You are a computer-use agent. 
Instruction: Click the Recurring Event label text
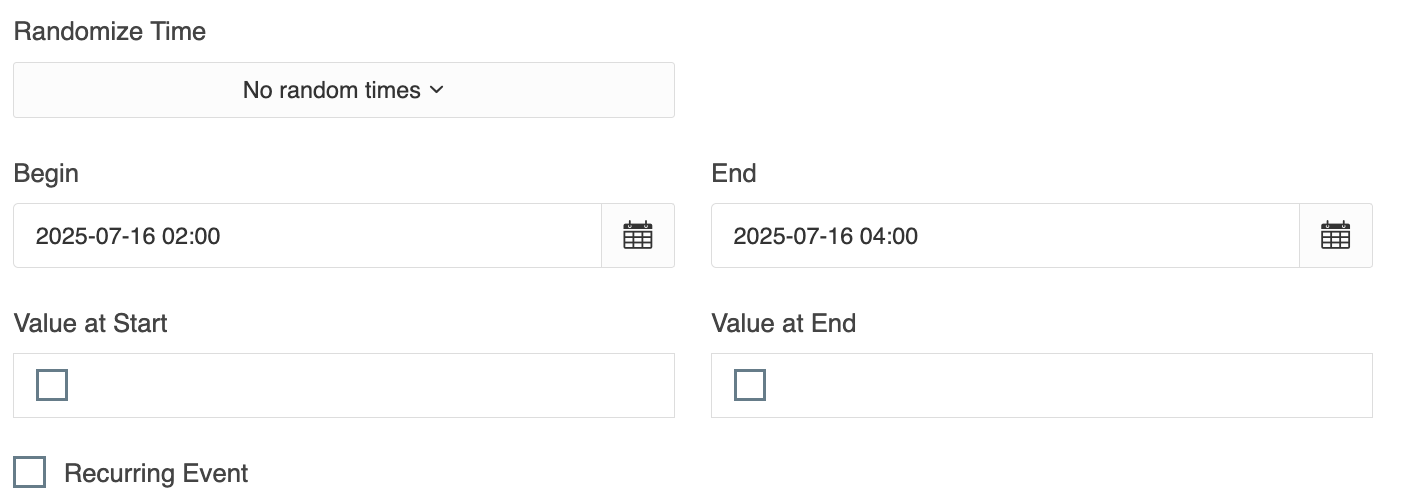(156, 473)
